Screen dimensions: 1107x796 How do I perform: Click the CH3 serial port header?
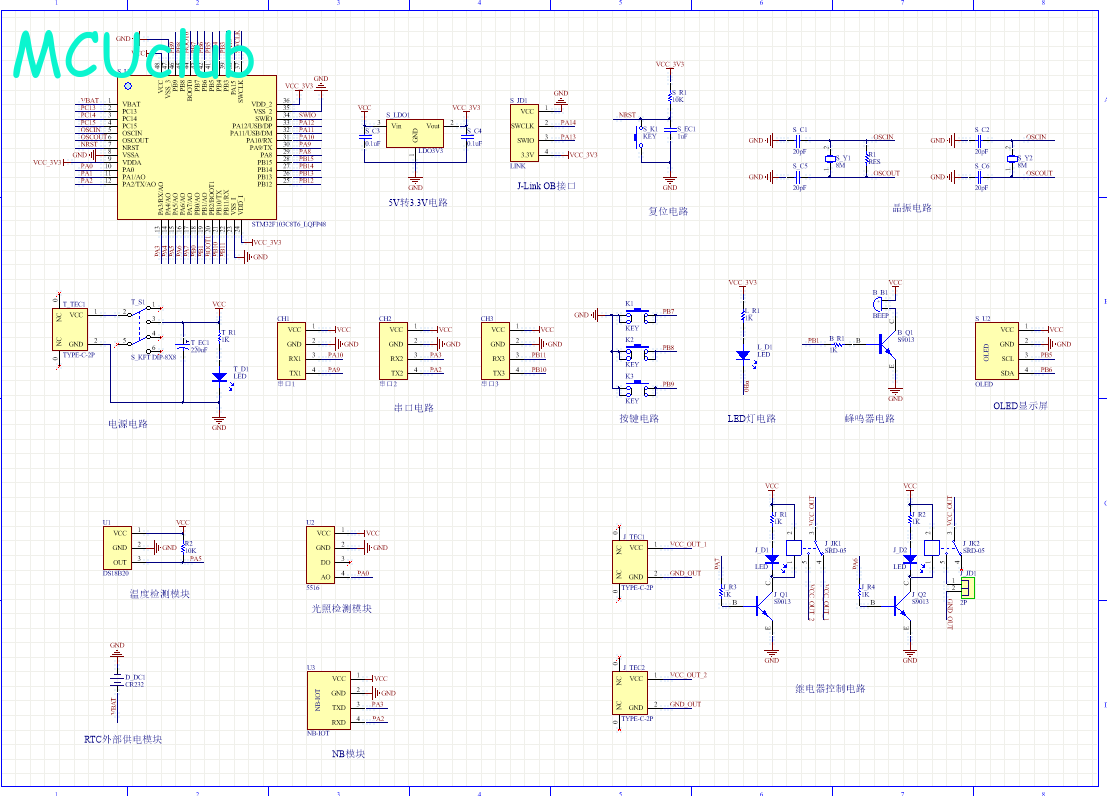click(495, 351)
